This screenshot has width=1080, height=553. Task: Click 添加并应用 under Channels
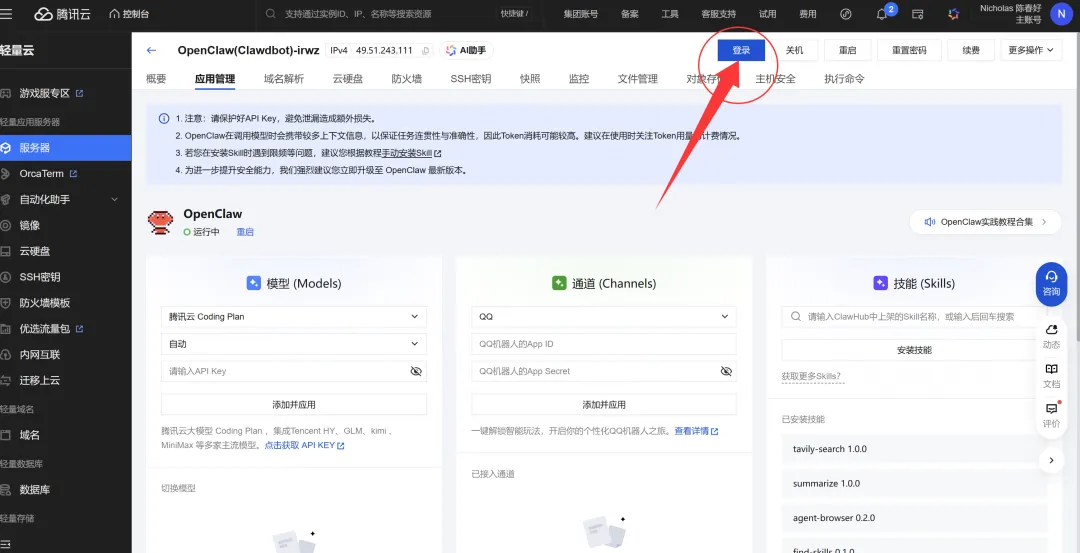pyautogui.click(x=604, y=404)
